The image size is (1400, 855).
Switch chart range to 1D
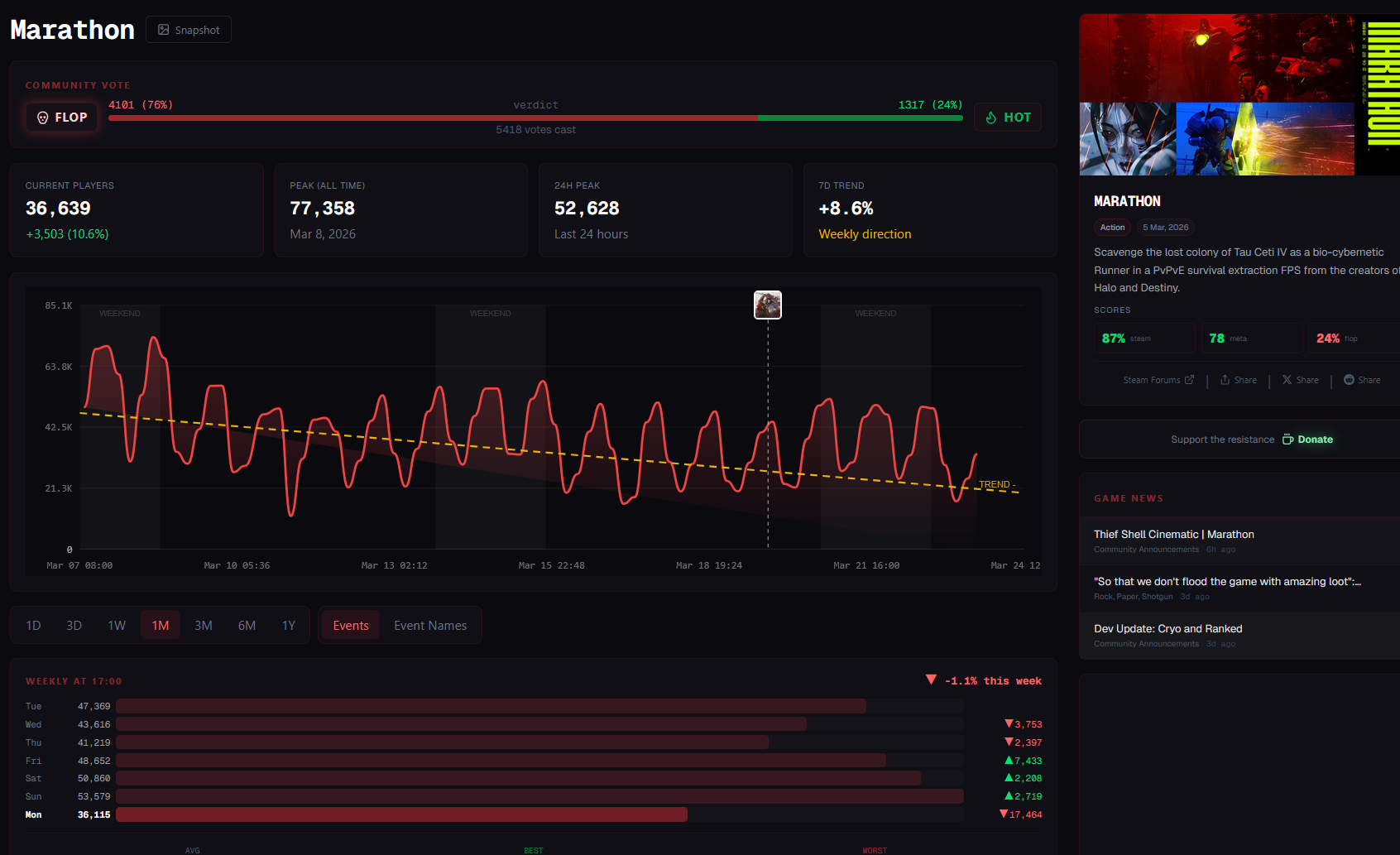[33, 626]
